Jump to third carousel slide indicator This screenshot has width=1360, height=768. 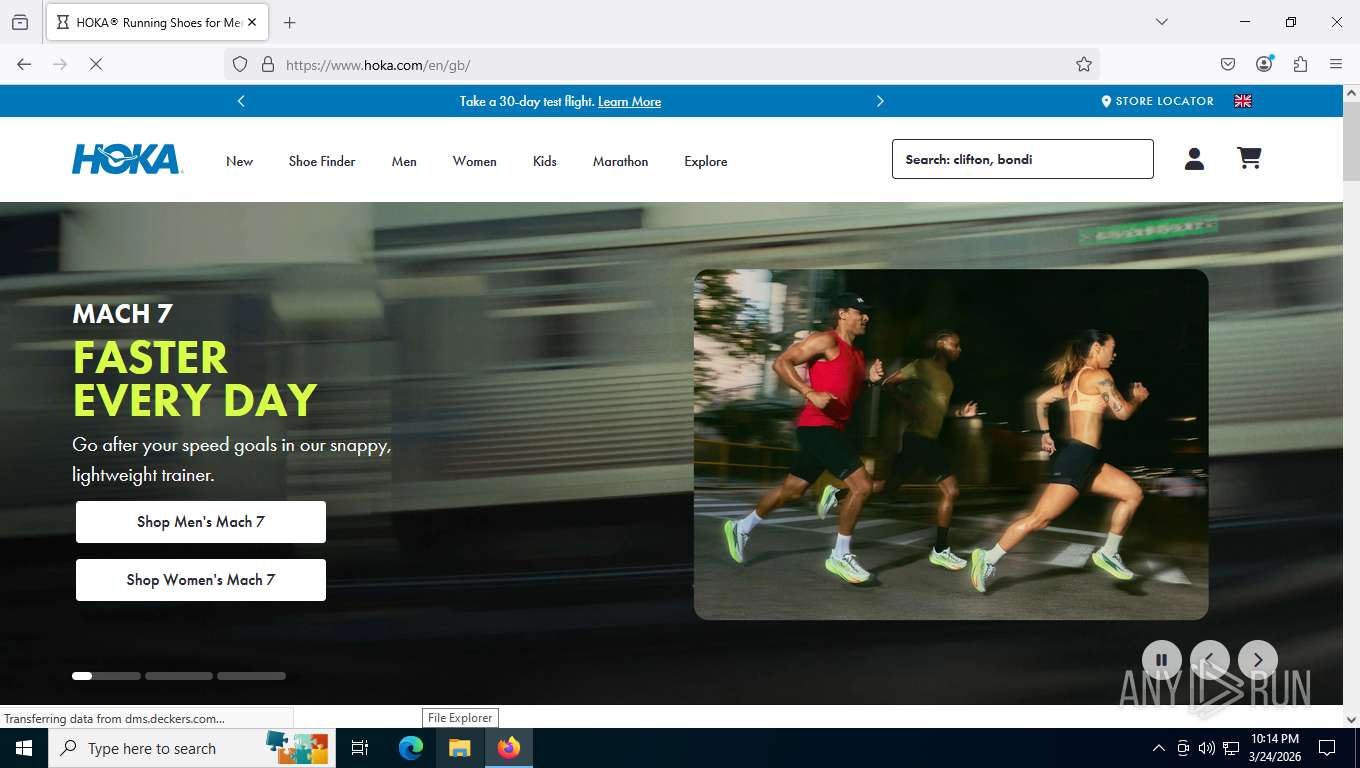251,676
